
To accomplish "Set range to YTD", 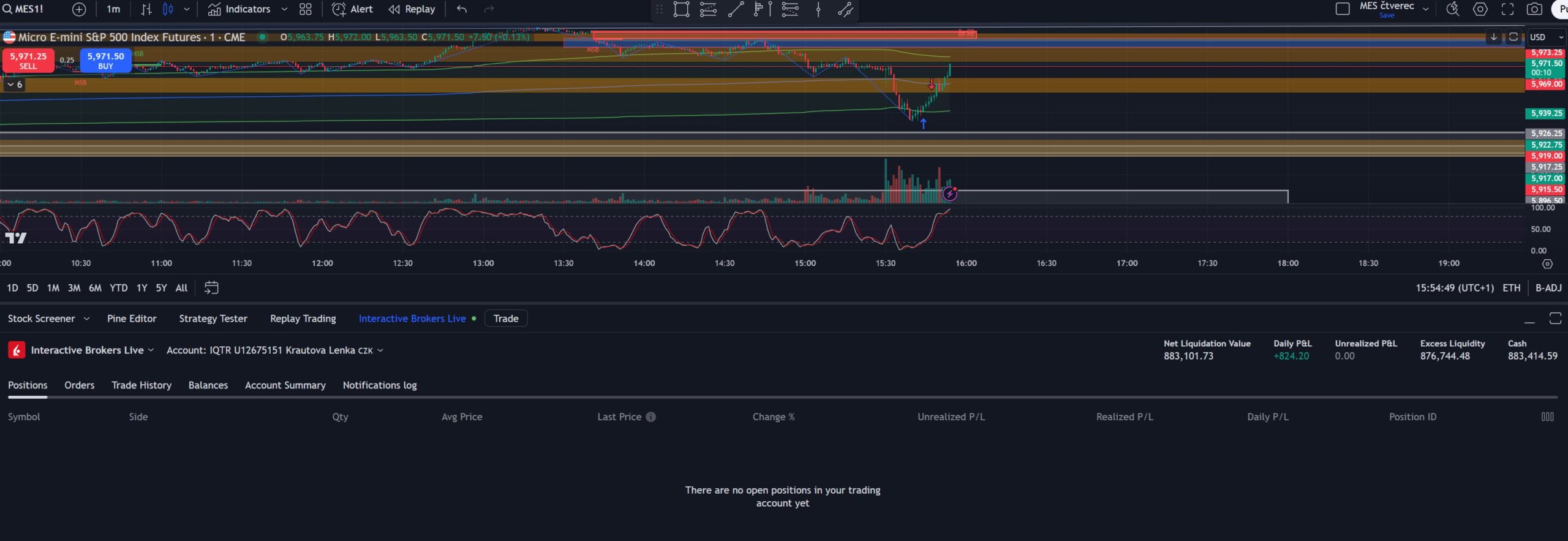I will [x=118, y=288].
